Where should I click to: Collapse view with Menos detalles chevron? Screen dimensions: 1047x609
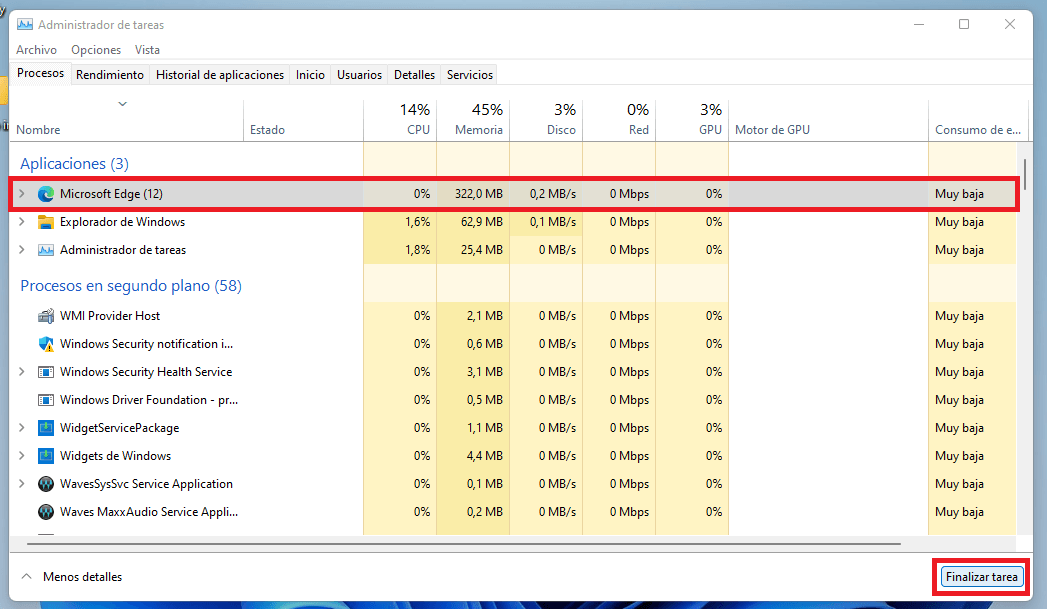pos(26,576)
